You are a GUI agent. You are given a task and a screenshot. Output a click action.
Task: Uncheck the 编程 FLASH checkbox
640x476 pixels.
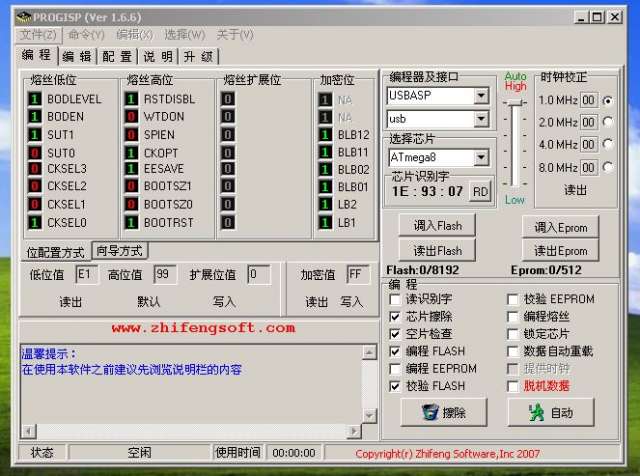pos(396,351)
